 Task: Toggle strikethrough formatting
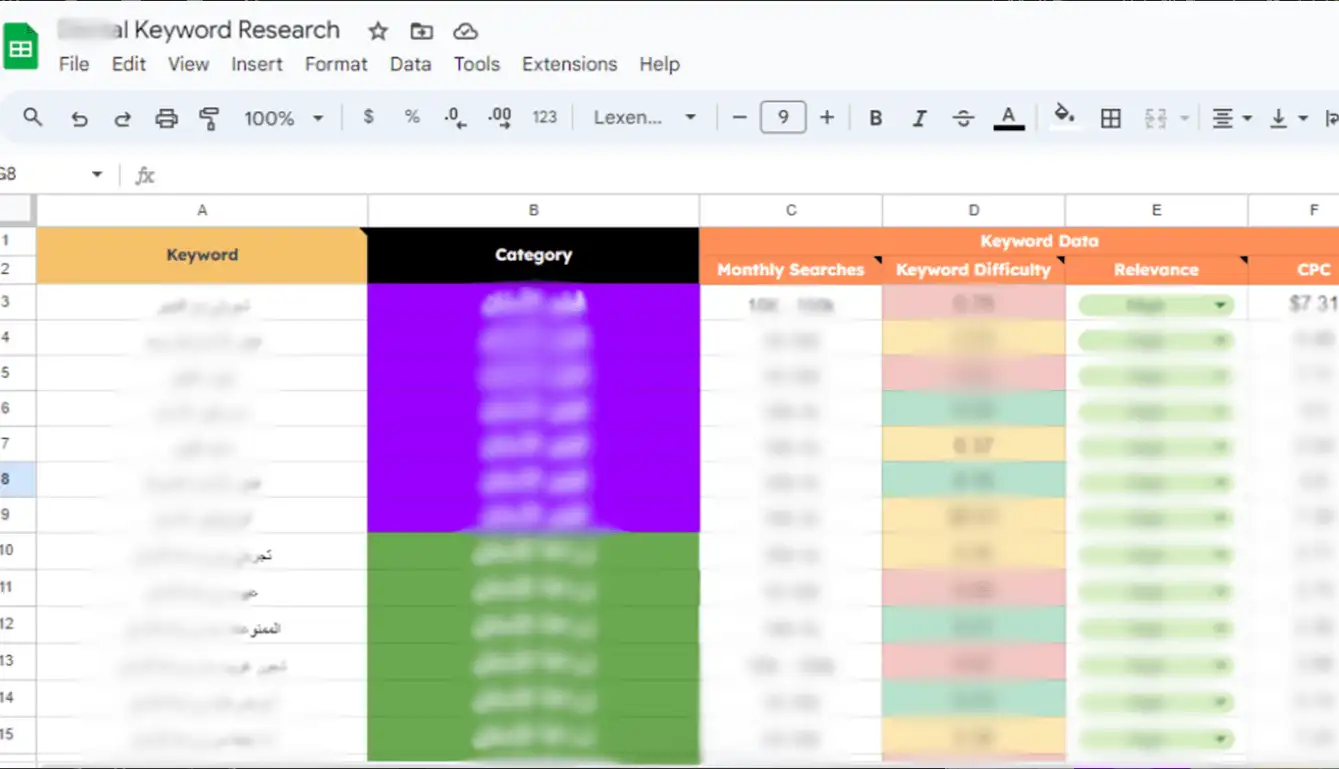tap(963, 118)
